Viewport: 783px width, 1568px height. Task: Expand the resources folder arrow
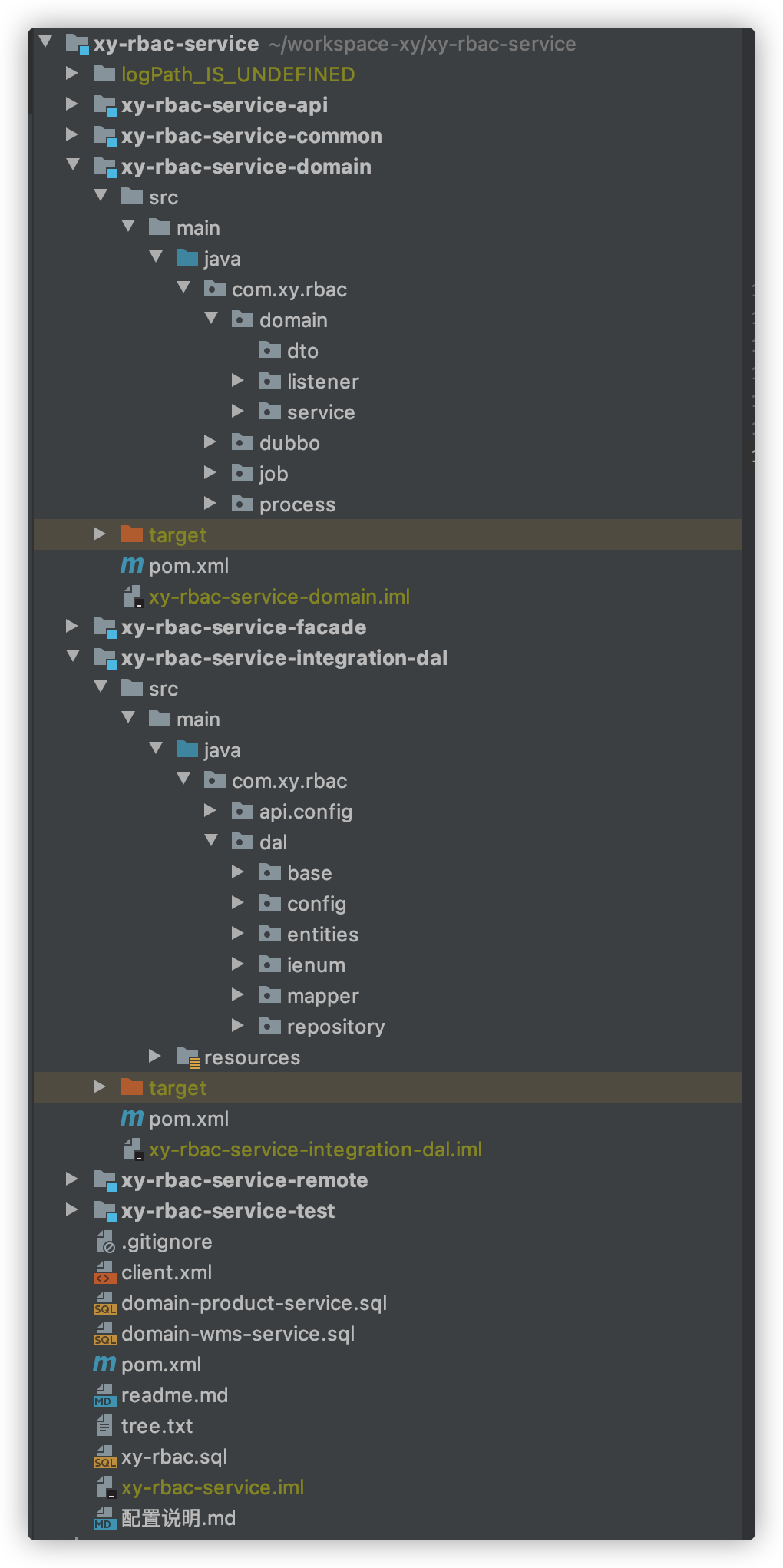coord(155,1056)
